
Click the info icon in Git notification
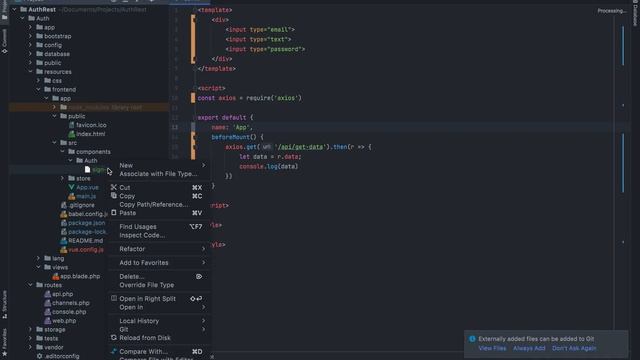[472, 339]
